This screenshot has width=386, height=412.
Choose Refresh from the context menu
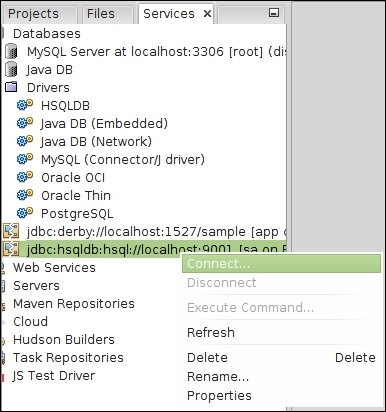281,332
